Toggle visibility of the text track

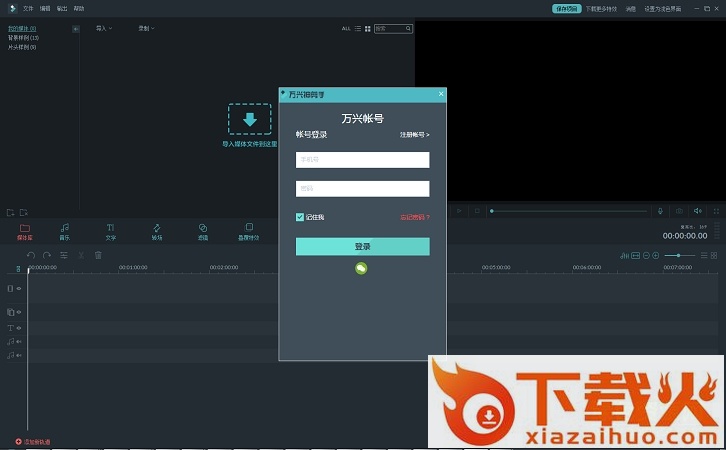(19, 327)
